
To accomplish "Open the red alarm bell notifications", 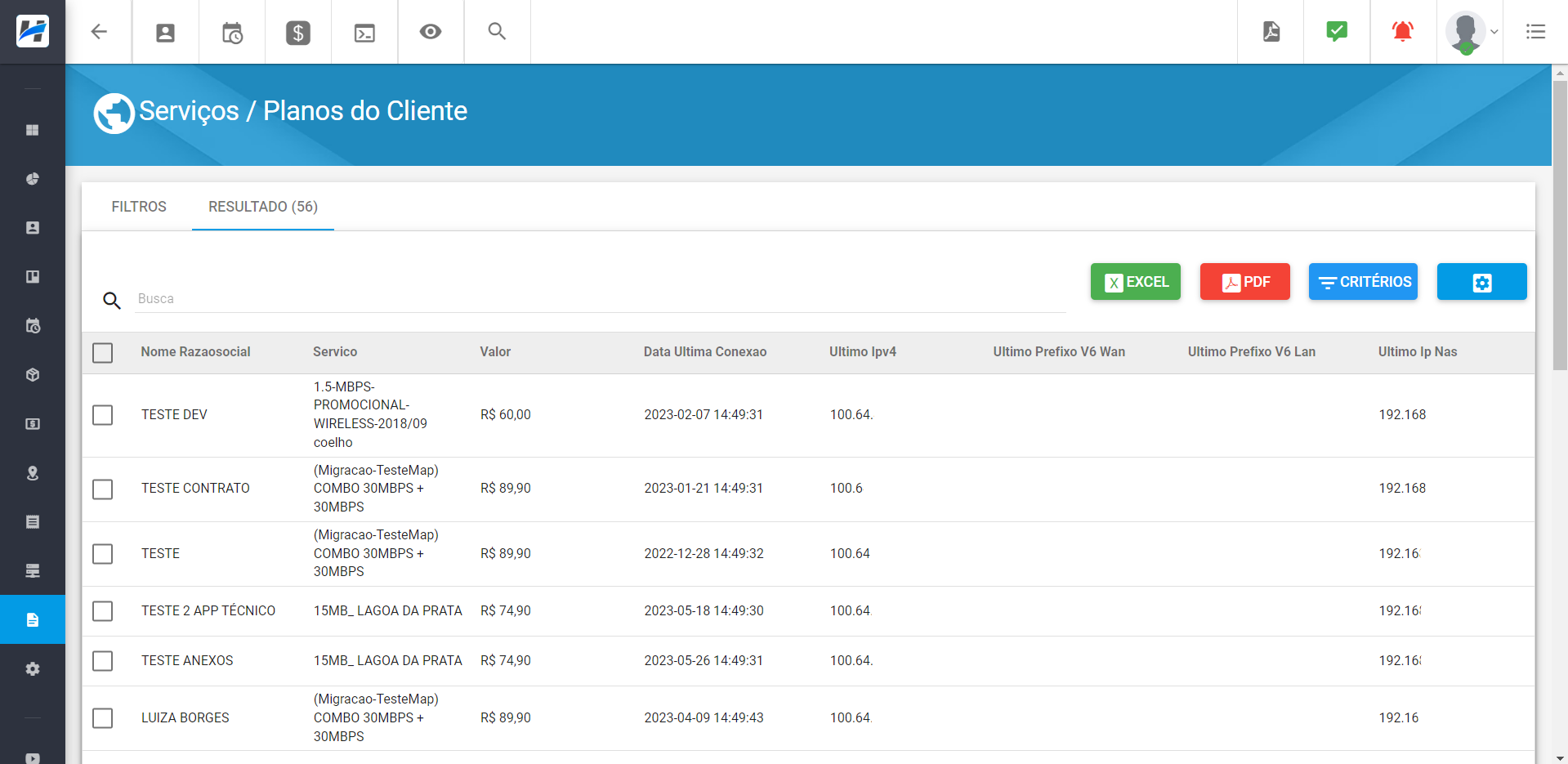I will pyautogui.click(x=1403, y=32).
